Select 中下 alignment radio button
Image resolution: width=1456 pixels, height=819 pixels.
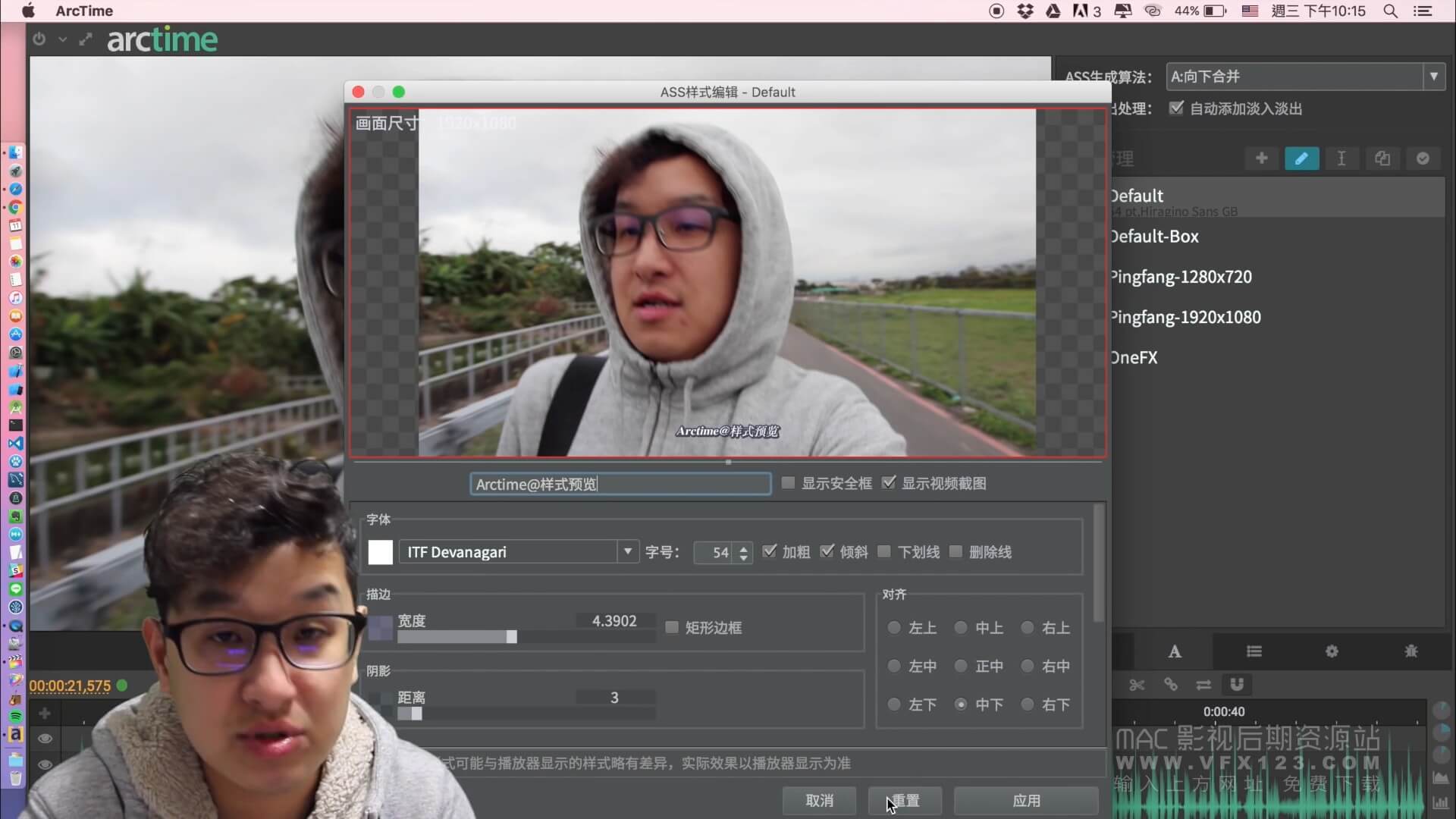pyautogui.click(x=961, y=704)
